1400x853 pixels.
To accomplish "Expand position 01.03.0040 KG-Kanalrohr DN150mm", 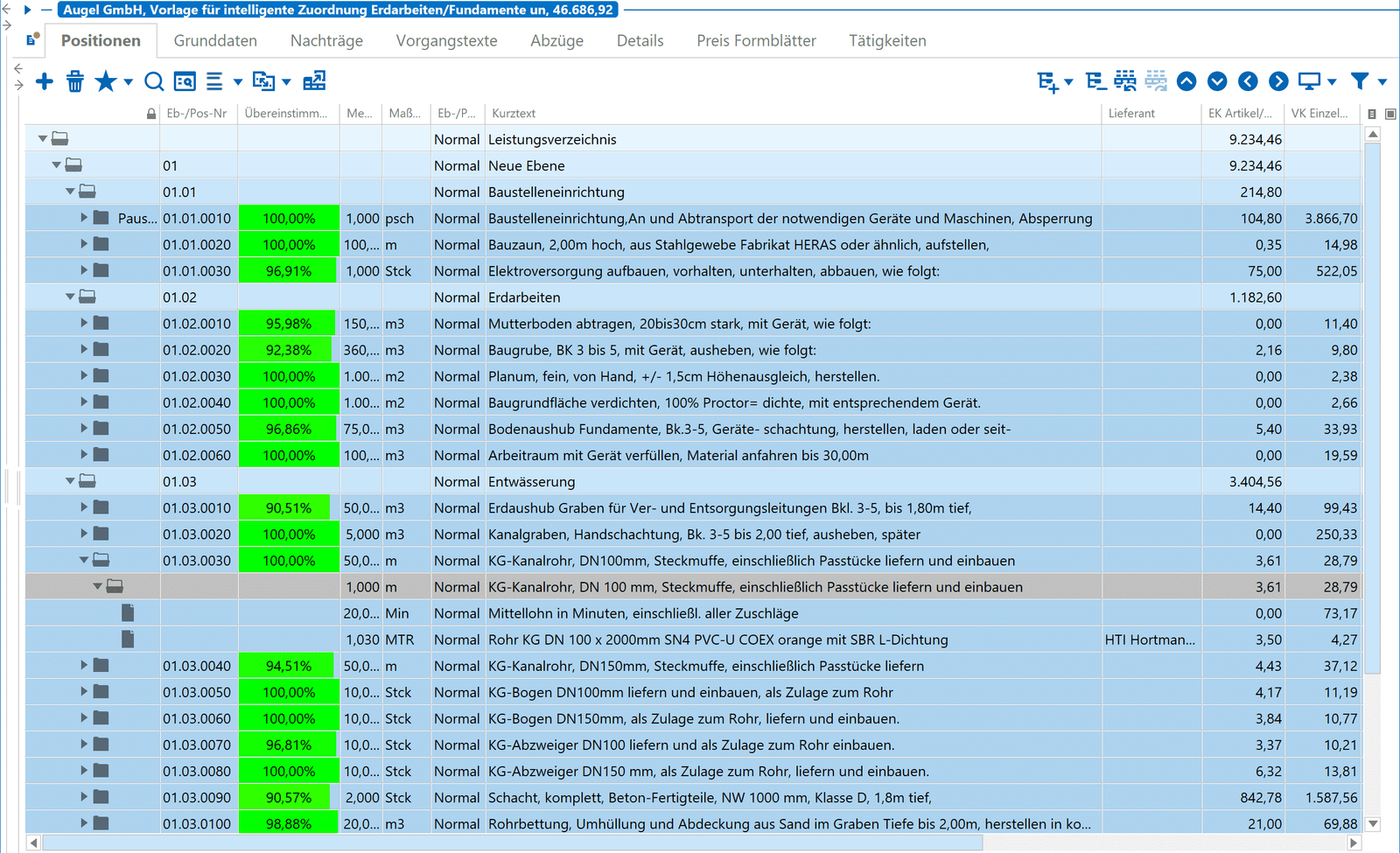I will (x=84, y=666).
